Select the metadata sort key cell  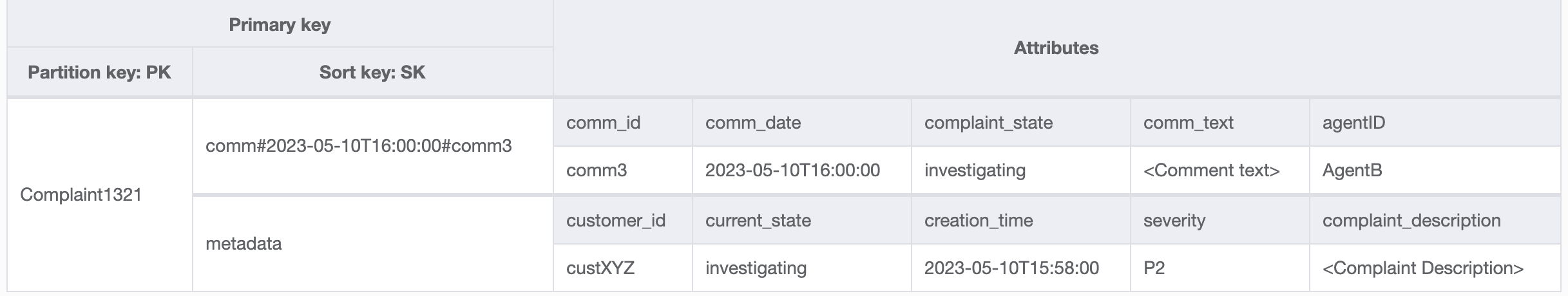pyautogui.click(x=244, y=244)
